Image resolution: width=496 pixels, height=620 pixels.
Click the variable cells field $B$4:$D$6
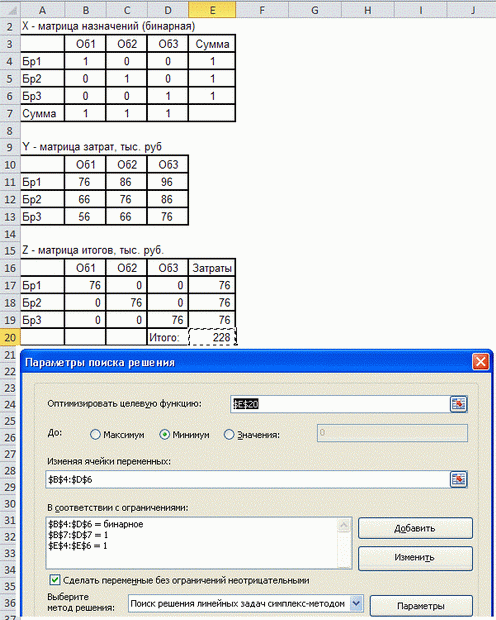pos(248,479)
